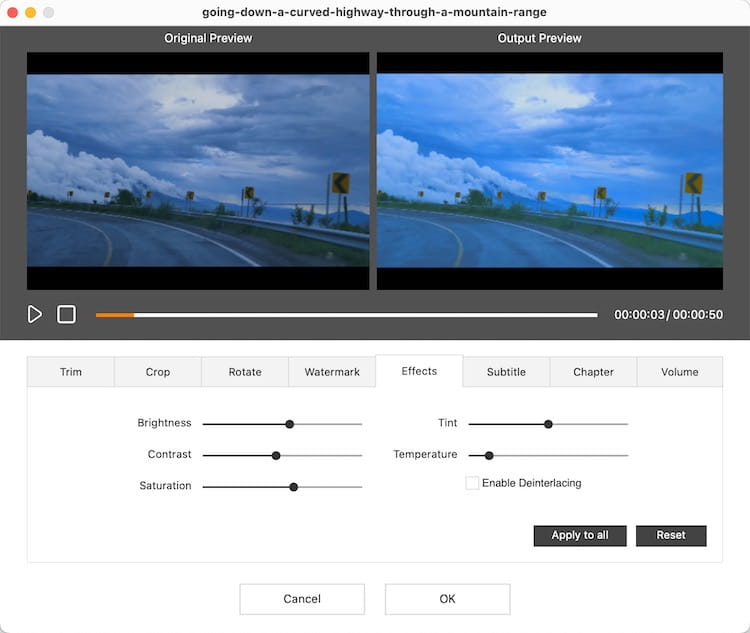Open the Subtitle tab

point(506,372)
